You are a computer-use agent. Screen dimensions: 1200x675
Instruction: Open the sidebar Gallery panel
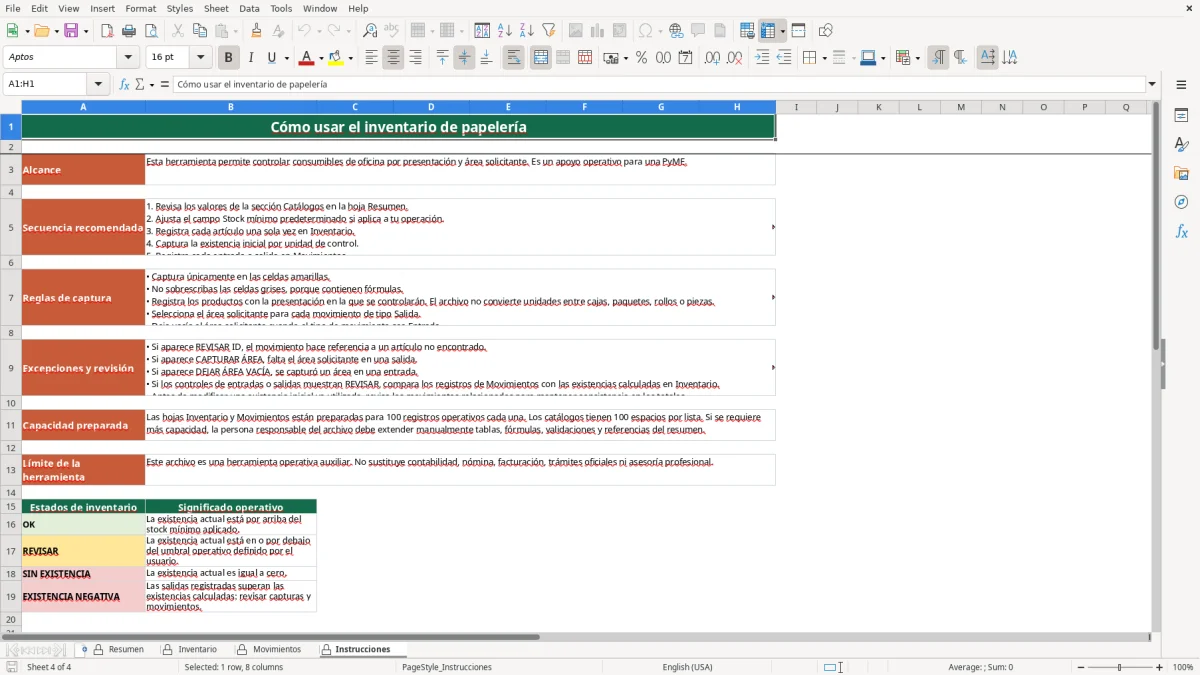1181,174
